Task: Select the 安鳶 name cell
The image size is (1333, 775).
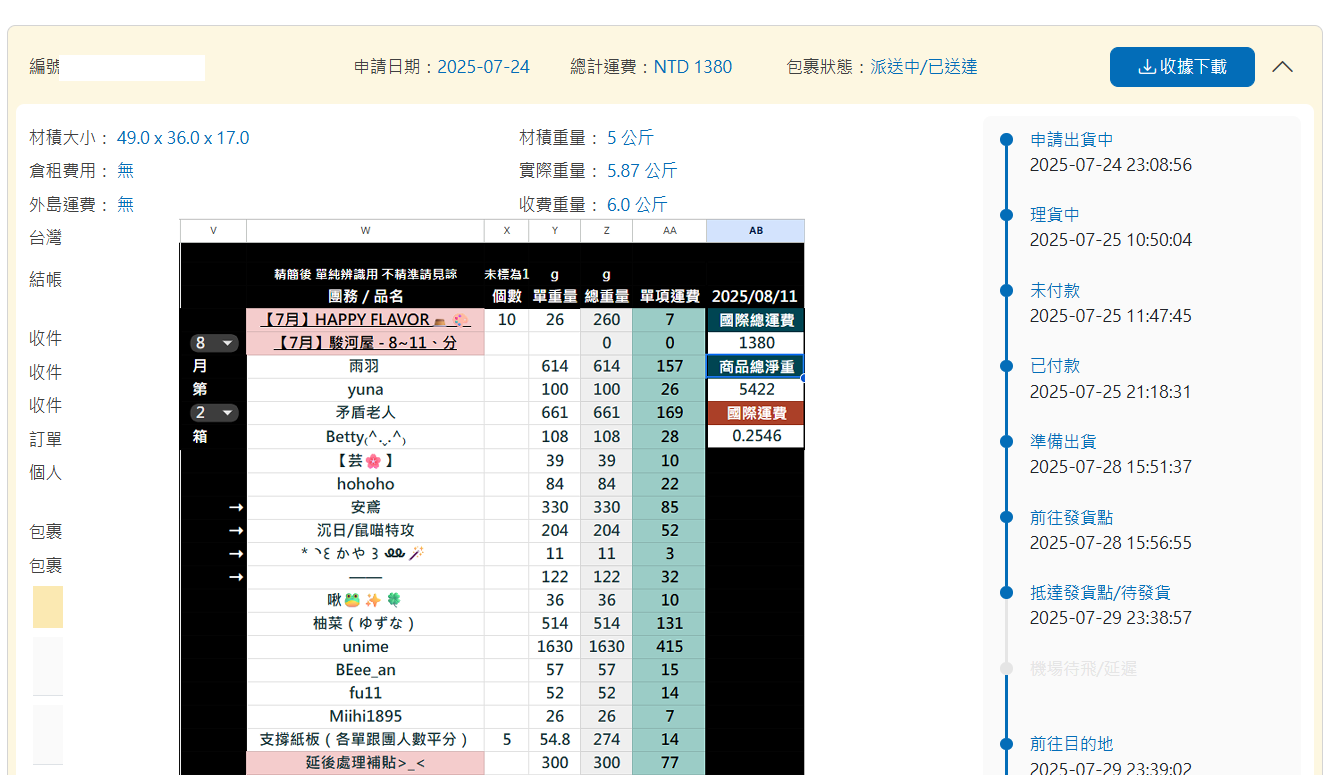Action: 365,507
